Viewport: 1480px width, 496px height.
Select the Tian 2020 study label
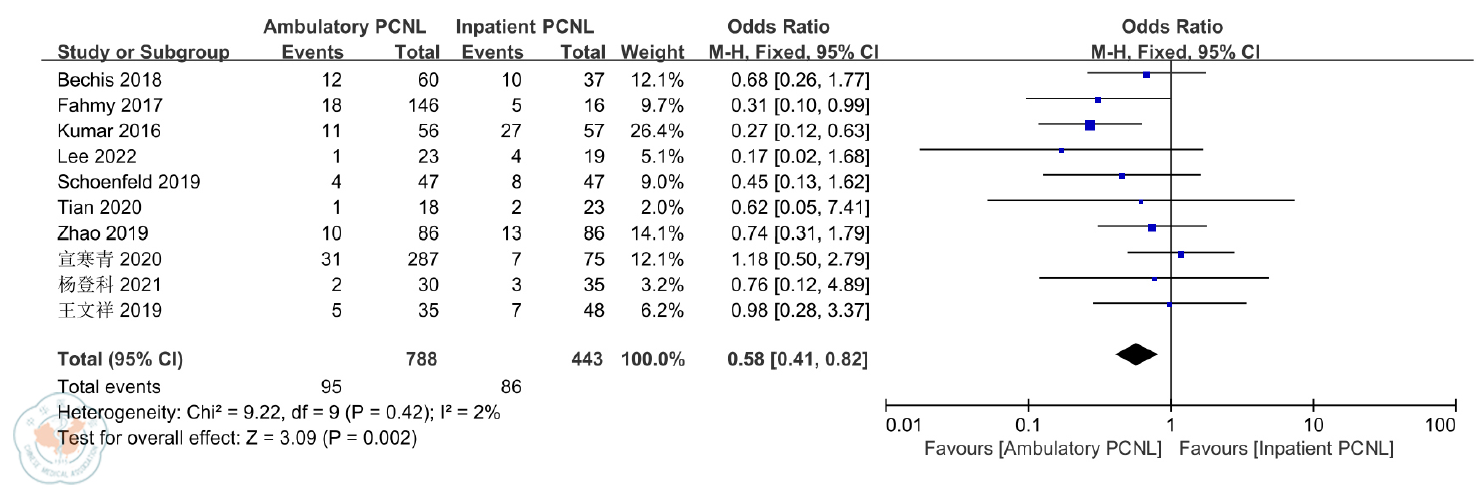pyautogui.click(x=100, y=207)
